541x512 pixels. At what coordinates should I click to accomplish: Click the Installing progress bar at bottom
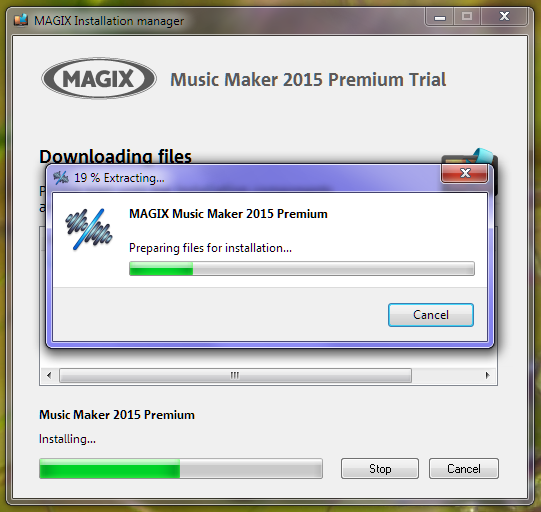click(x=181, y=469)
